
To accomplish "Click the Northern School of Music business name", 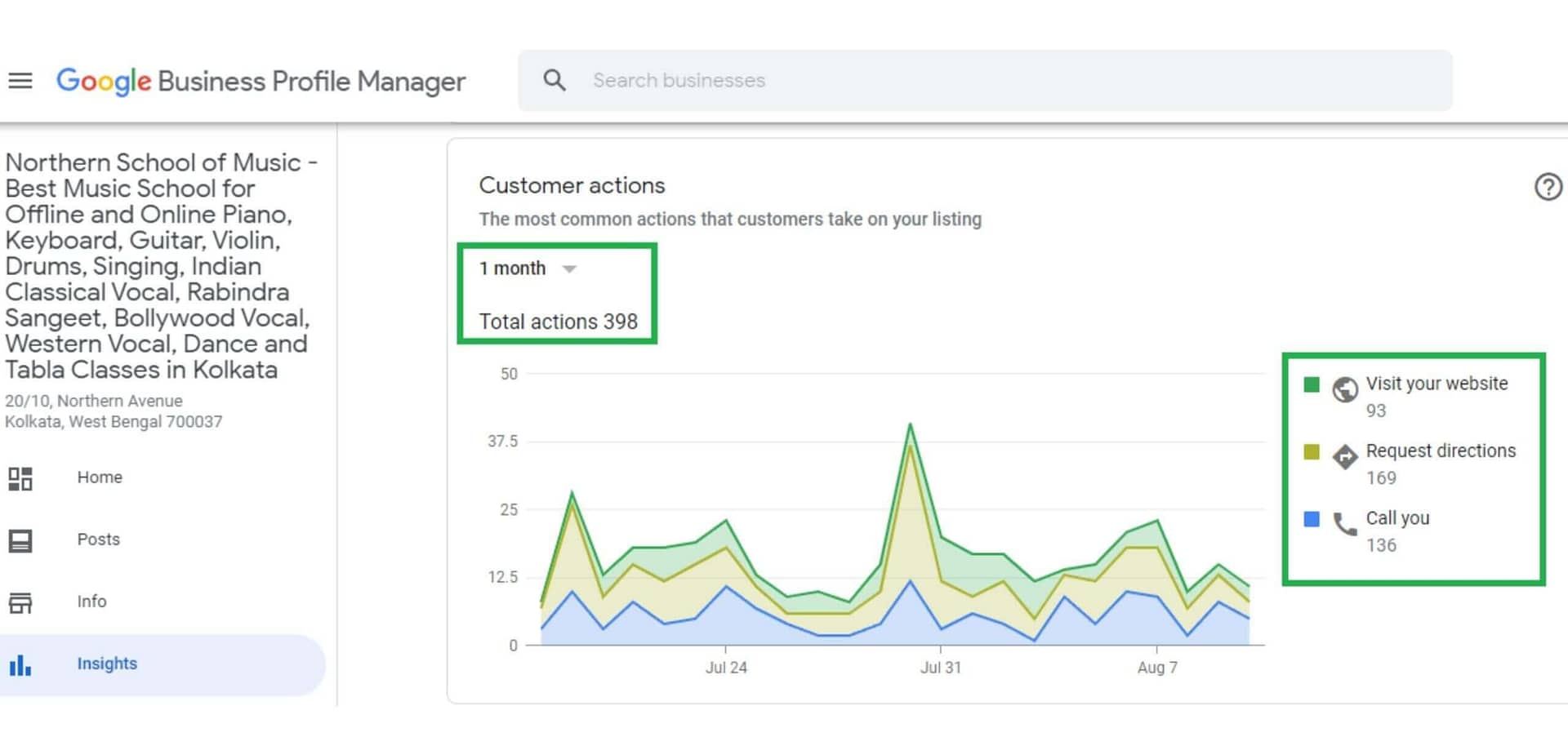I will 162,266.
